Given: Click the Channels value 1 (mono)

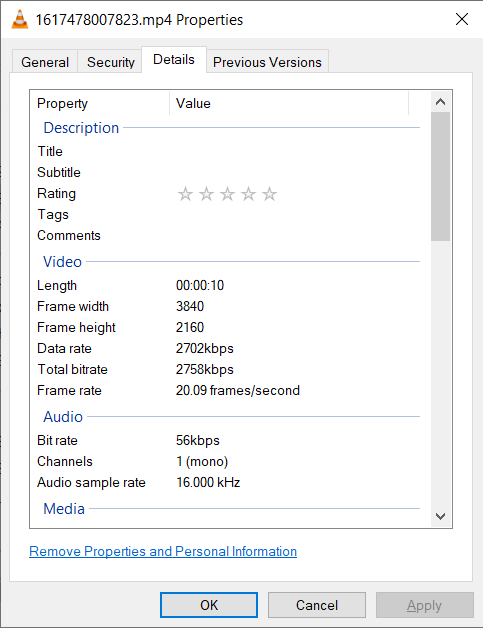Looking at the screenshot, I should (x=202, y=461).
